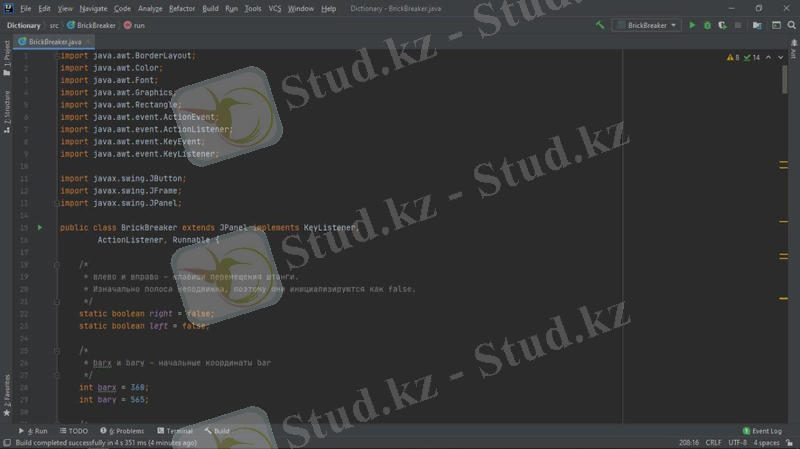
Task: Open the Run tool window button
Action: [33, 431]
